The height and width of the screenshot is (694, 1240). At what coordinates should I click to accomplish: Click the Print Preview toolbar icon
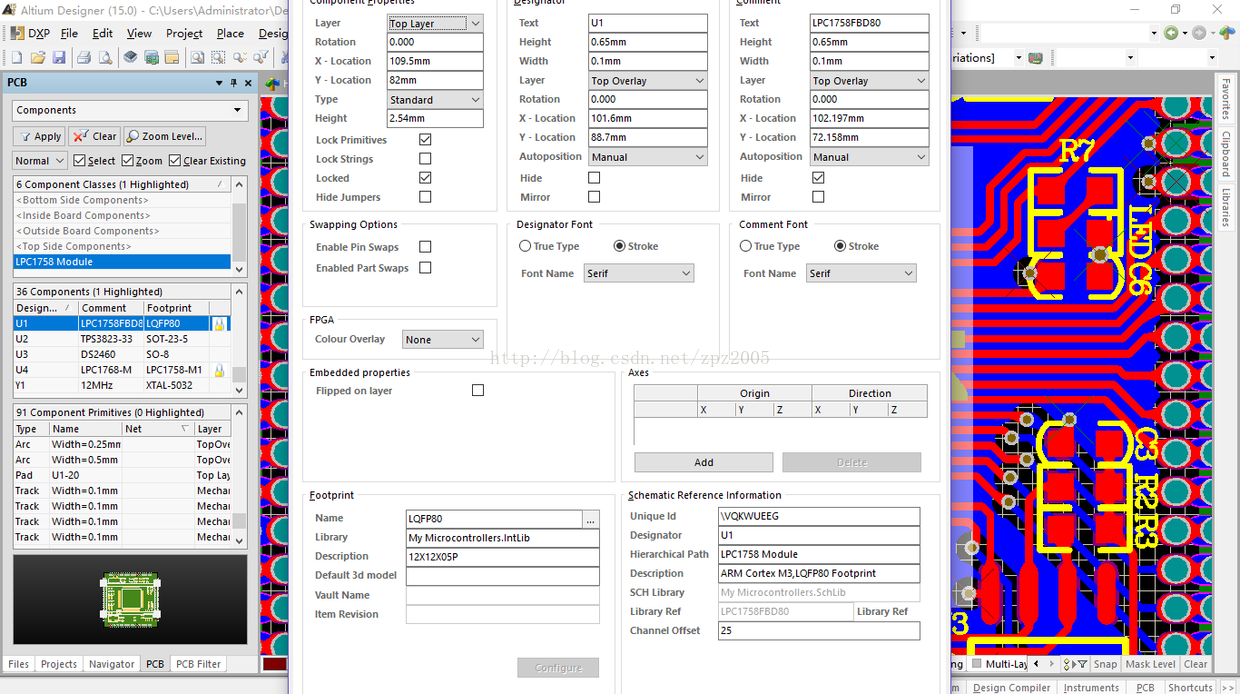[x=105, y=58]
